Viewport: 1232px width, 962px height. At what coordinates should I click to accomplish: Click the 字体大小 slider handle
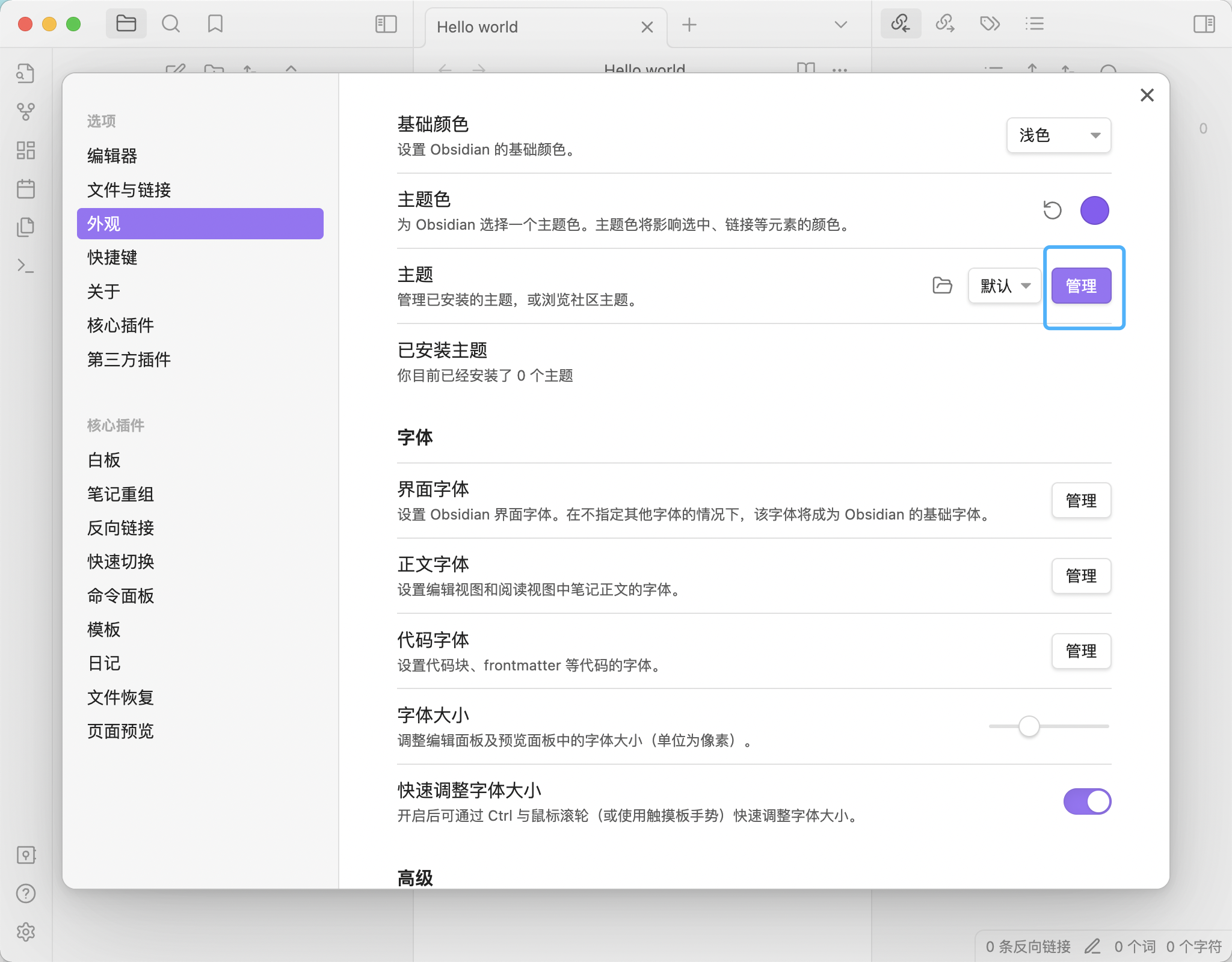click(1029, 726)
